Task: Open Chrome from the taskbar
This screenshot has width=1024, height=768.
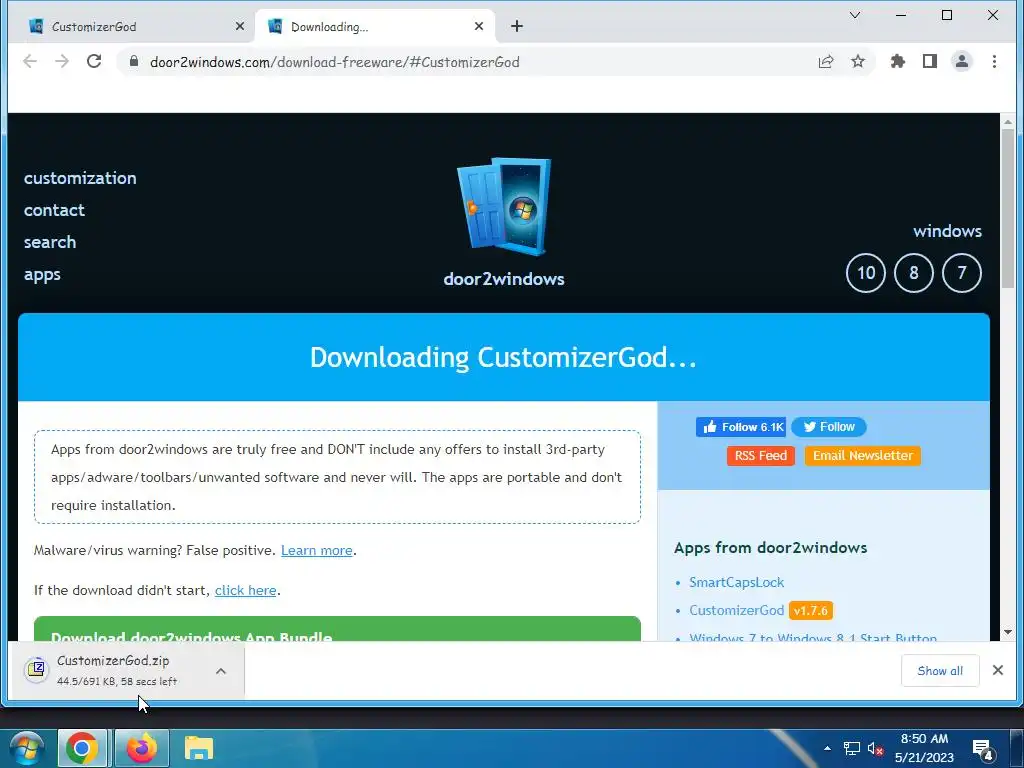Action: click(82, 748)
